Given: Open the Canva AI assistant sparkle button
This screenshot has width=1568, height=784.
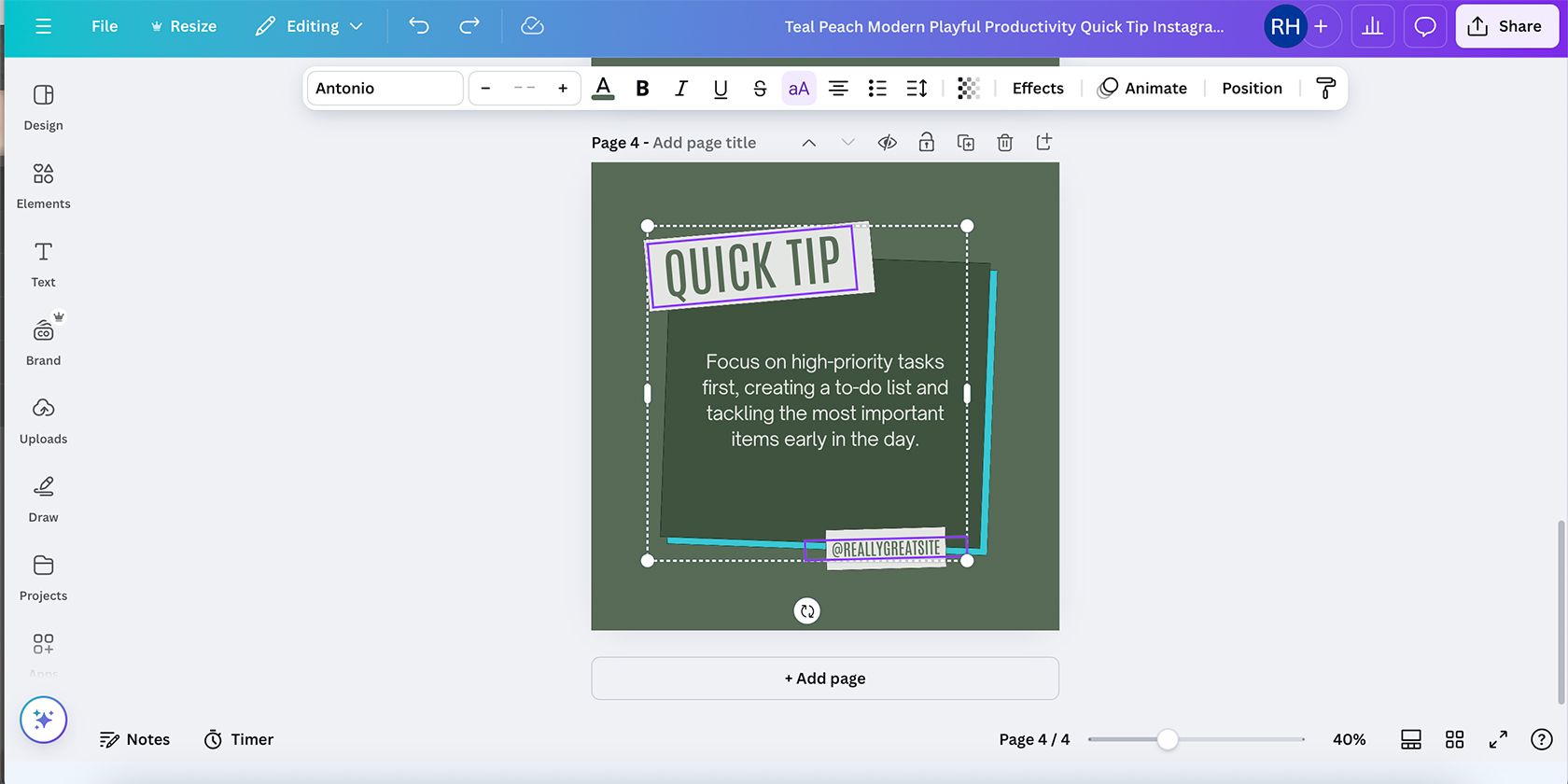Looking at the screenshot, I should [43, 720].
